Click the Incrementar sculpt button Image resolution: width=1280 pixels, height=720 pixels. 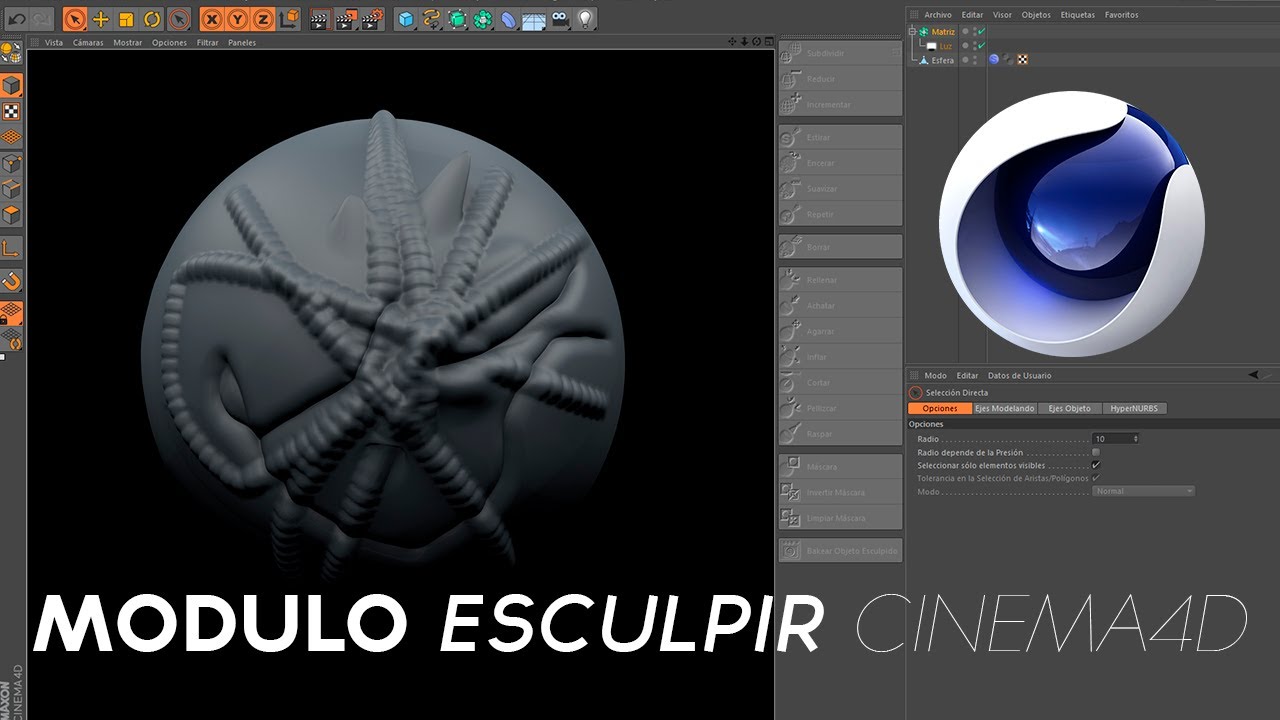841,105
